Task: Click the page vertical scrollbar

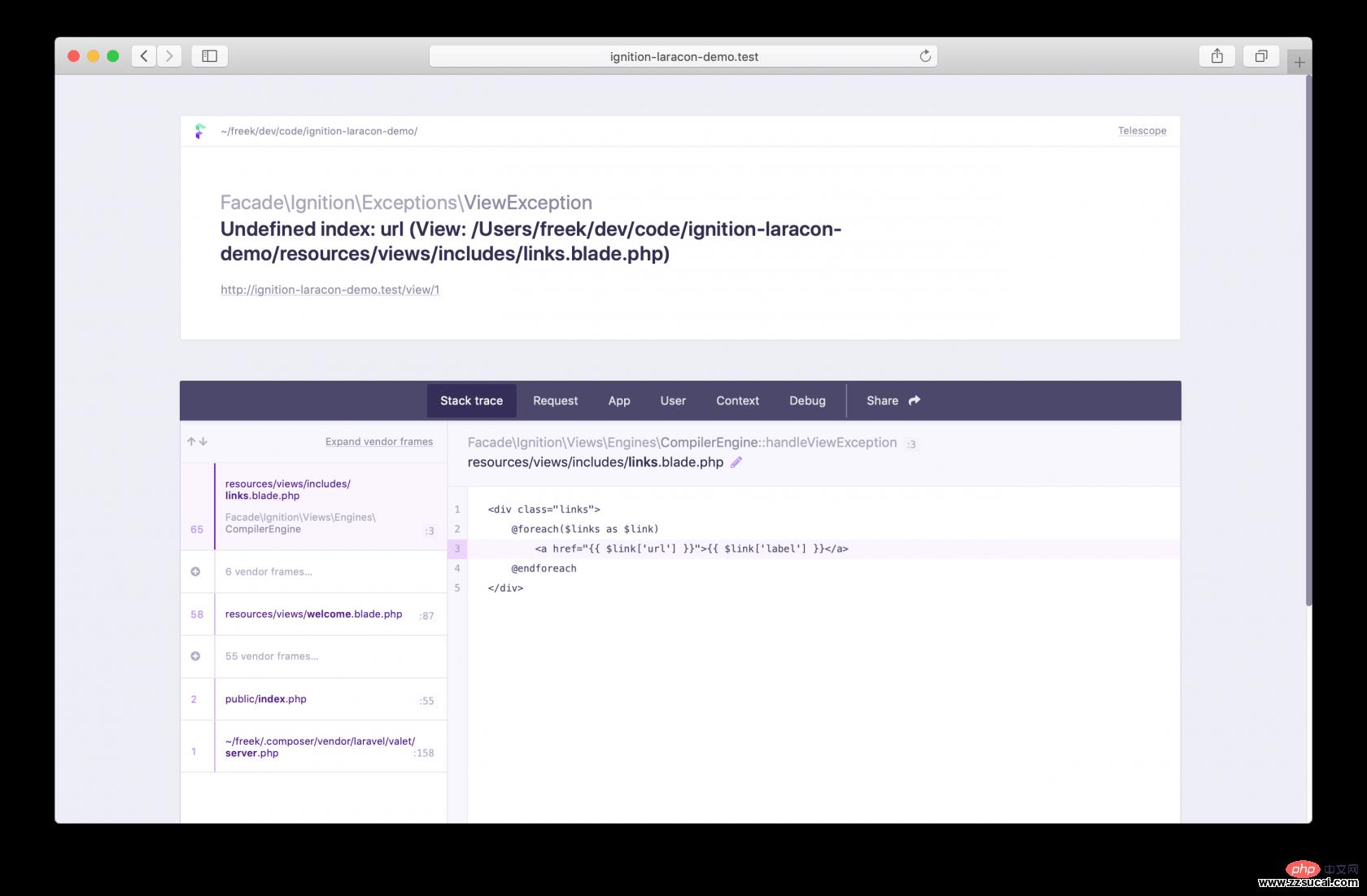Action: [x=1308, y=340]
